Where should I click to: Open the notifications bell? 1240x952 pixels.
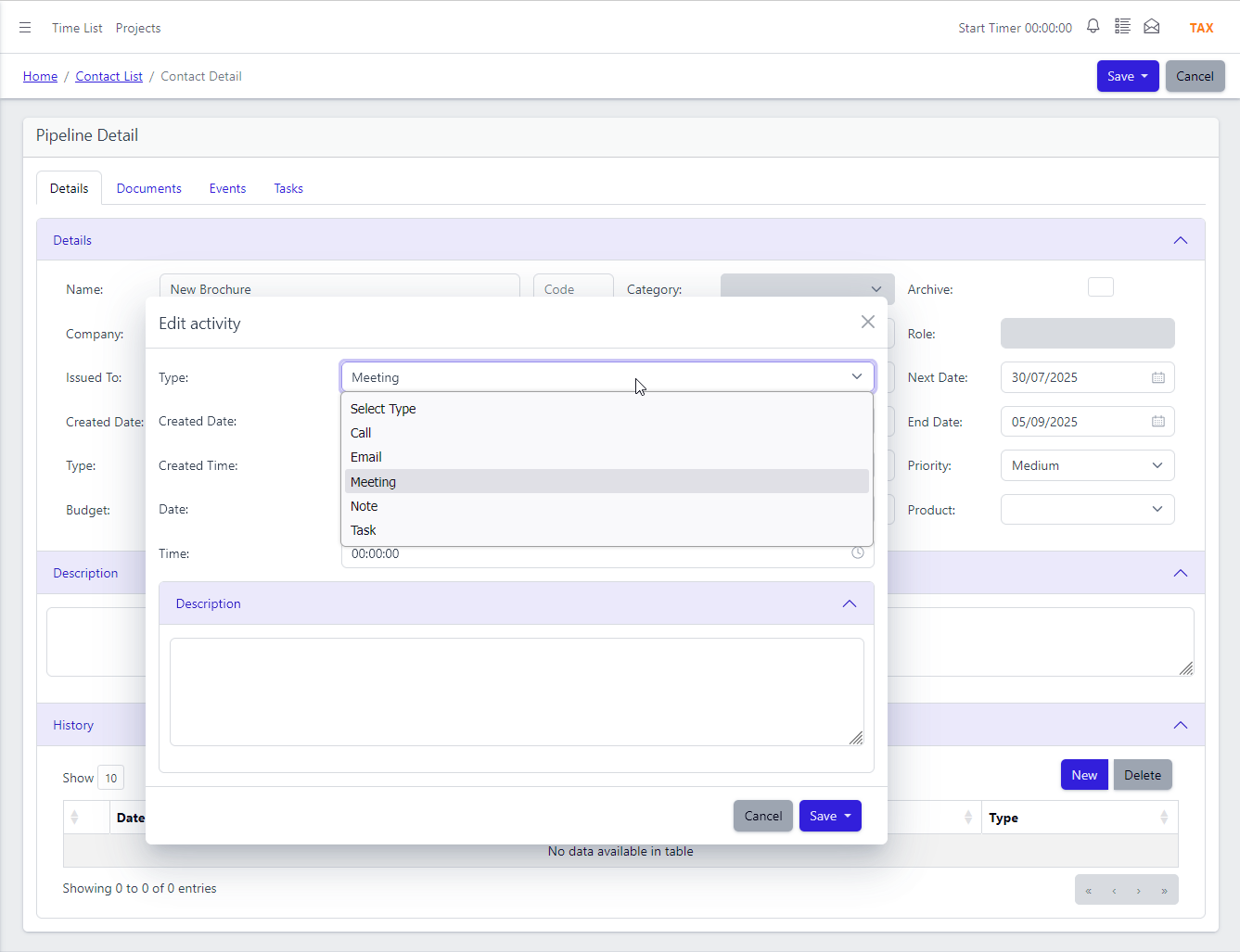pyautogui.click(x=1093, y=27)
